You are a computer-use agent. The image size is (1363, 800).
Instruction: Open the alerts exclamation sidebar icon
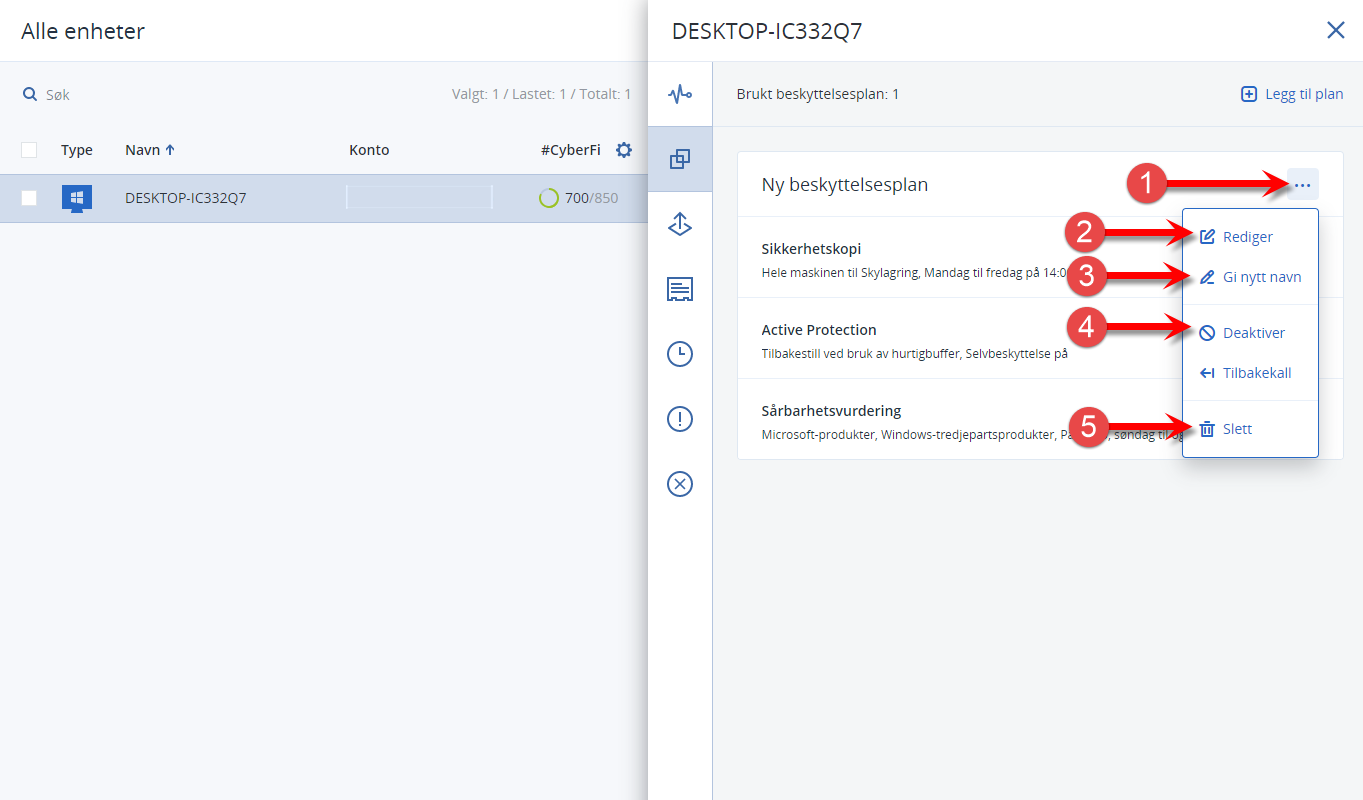[680, 419]
